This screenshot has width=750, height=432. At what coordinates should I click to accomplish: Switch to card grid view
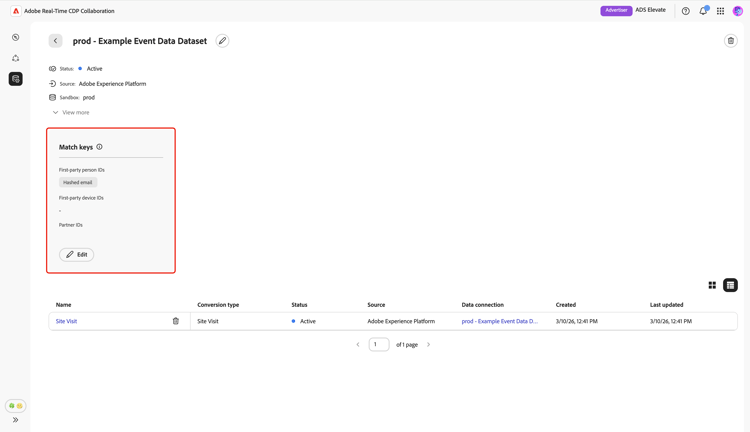(712, 285)
